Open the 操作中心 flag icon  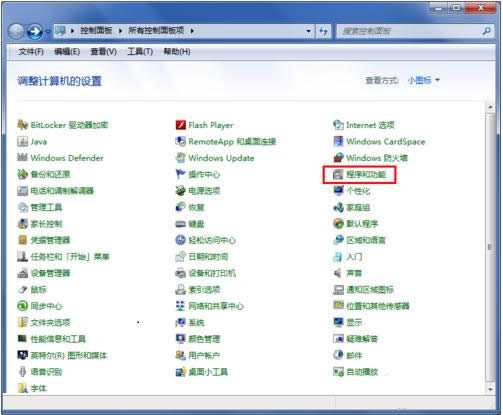(180, 174)
